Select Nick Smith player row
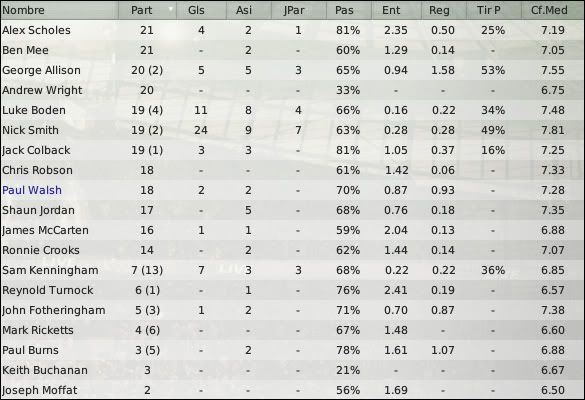This screenshot has width=585, height=400. coord(292,130)
